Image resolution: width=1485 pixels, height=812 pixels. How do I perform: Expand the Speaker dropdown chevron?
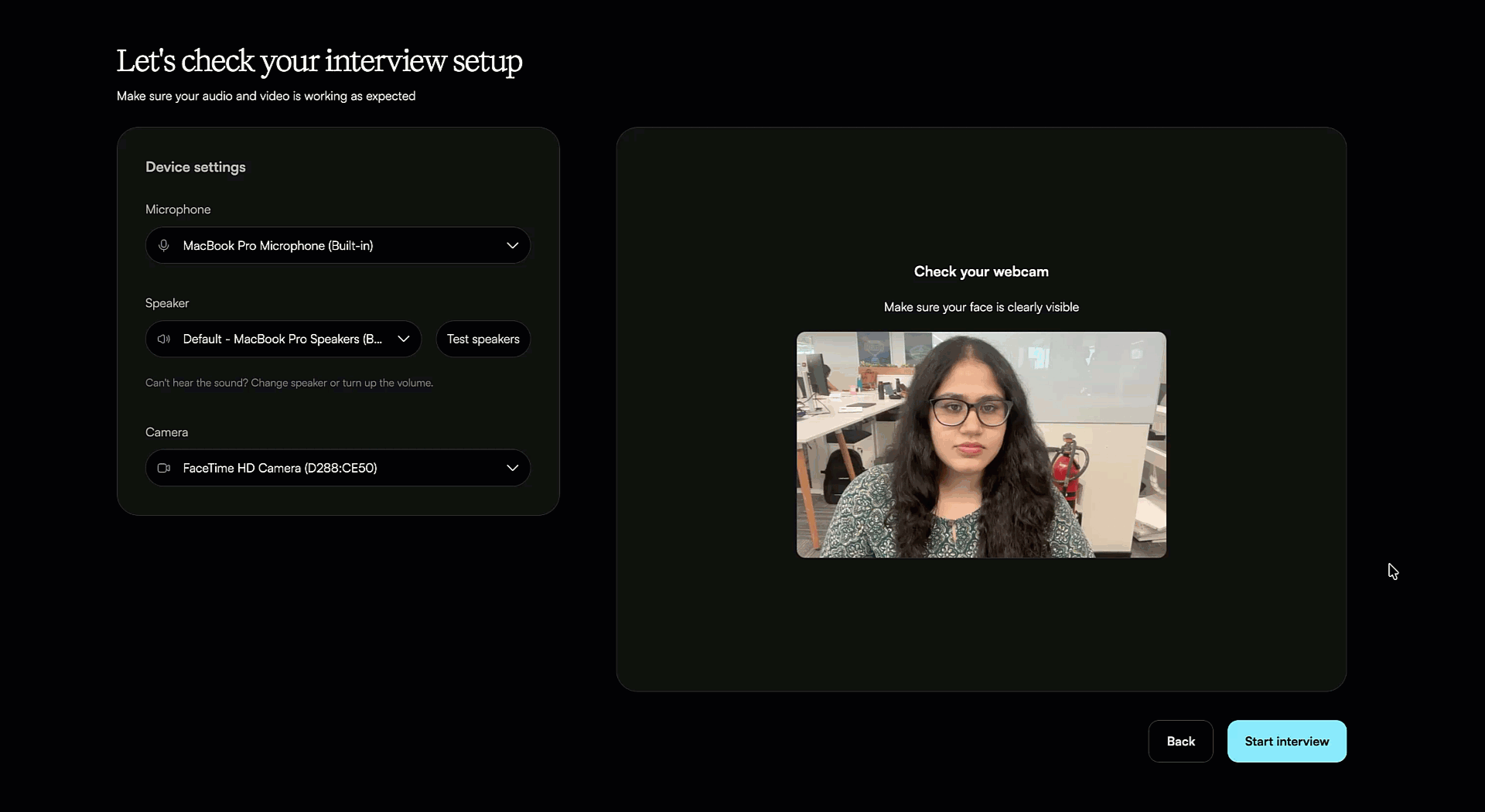pyautogui.click(x=404, y=339)
